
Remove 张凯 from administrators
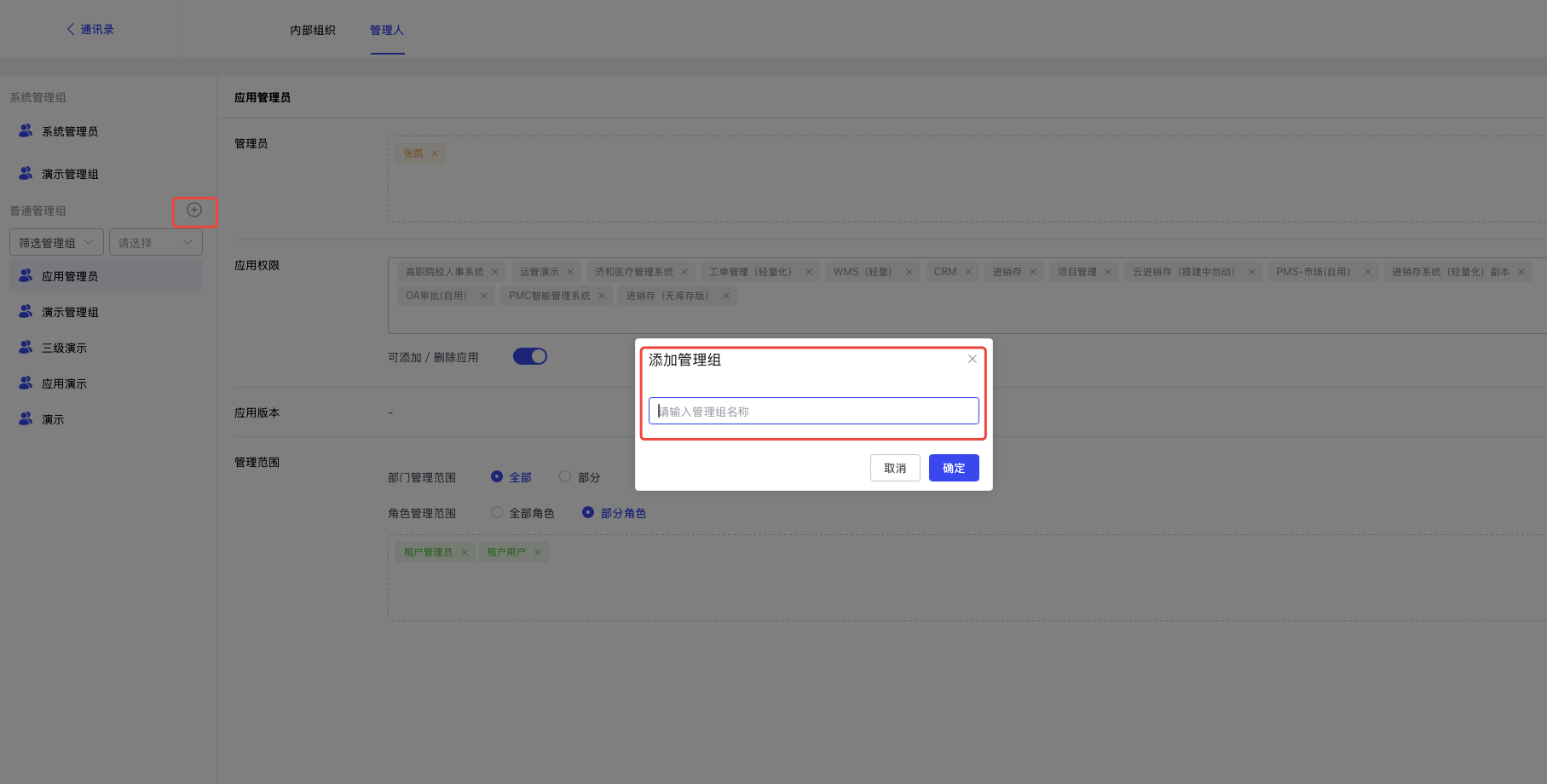tap(435, 154)
